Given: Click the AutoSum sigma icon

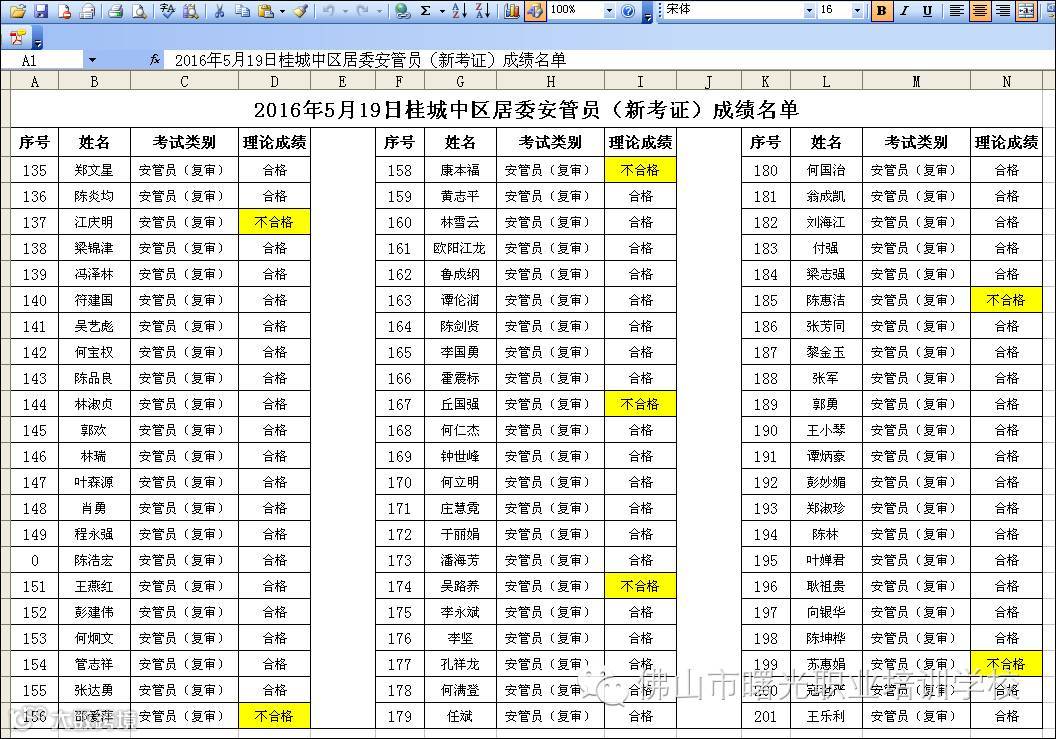Looking at the screenshot, I should [x=426, y=11].
